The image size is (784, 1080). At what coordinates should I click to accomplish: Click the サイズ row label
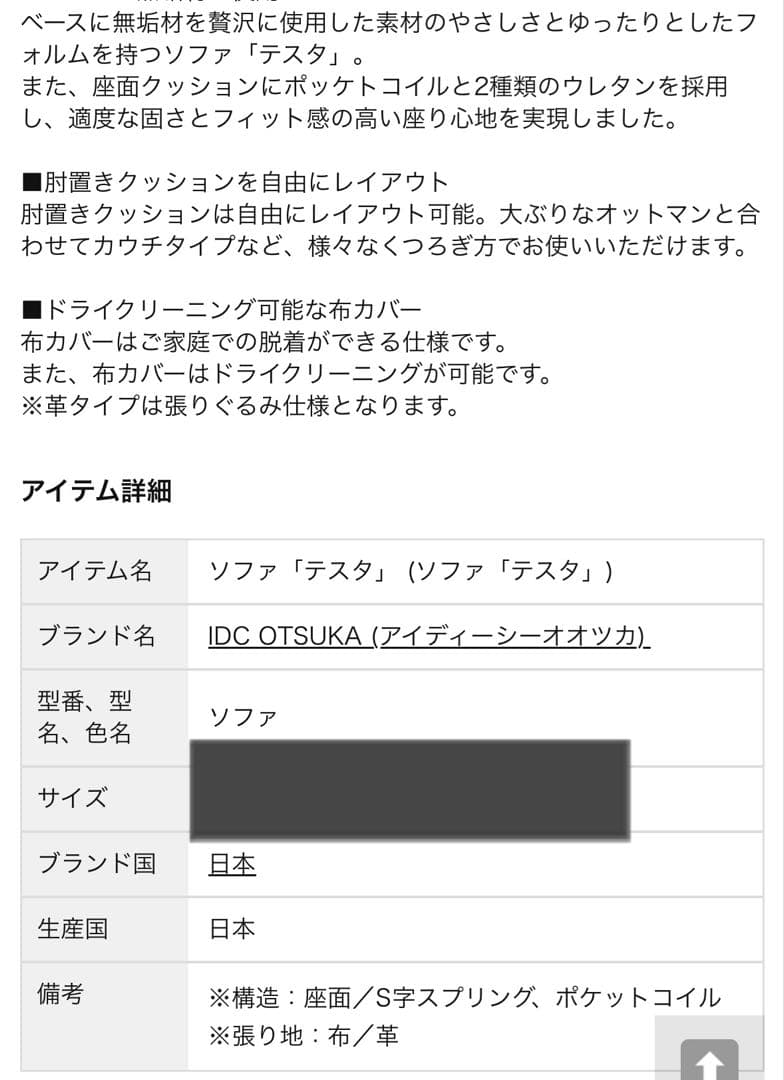coord(72,799)
